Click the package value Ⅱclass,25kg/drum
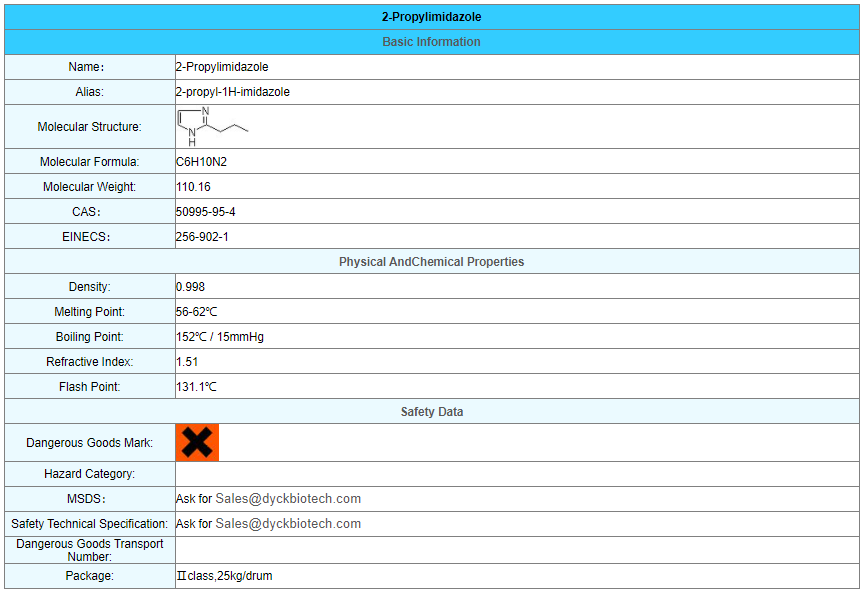Screen dimensions: 866x595 point(224,576)
